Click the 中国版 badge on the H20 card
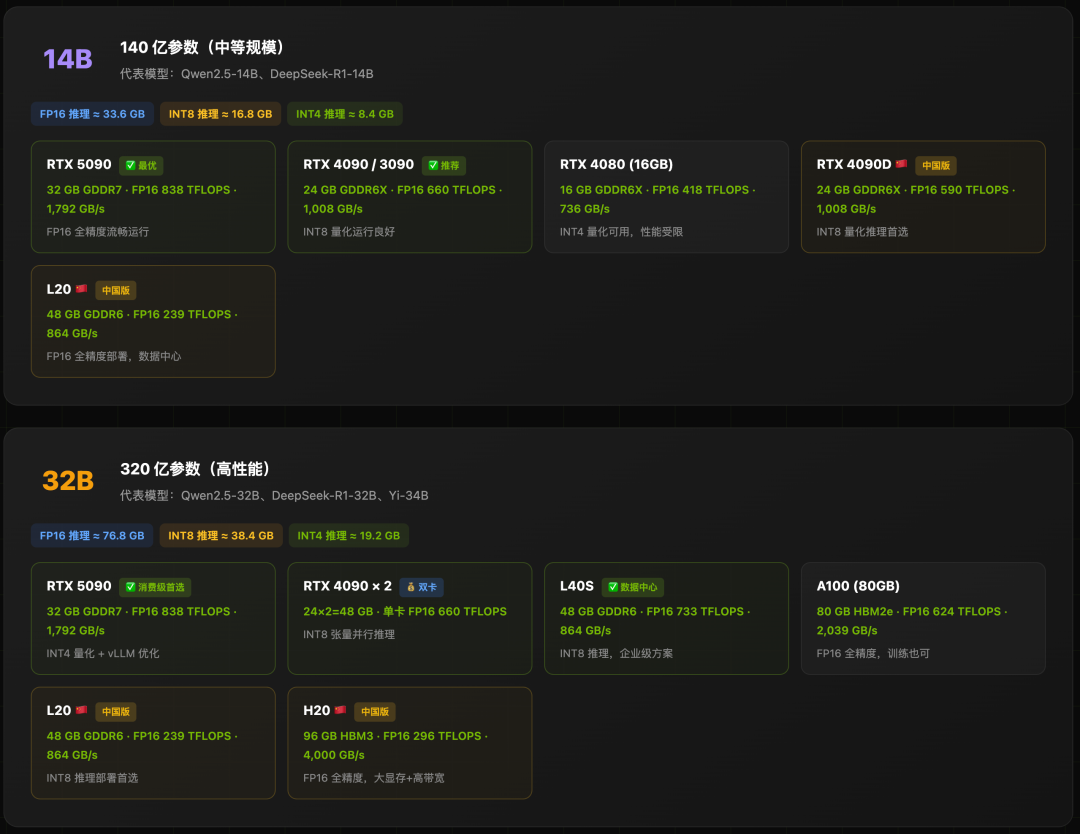Image resolution: width=1080 pixels, height=834 pixels. 375,711
